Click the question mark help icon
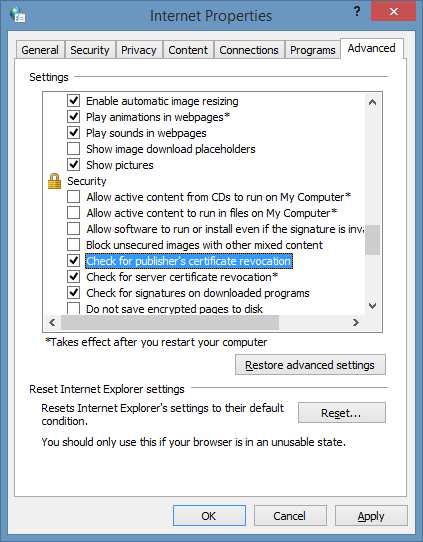The height and width of the screenshot is (542, 423). point(357,12)
